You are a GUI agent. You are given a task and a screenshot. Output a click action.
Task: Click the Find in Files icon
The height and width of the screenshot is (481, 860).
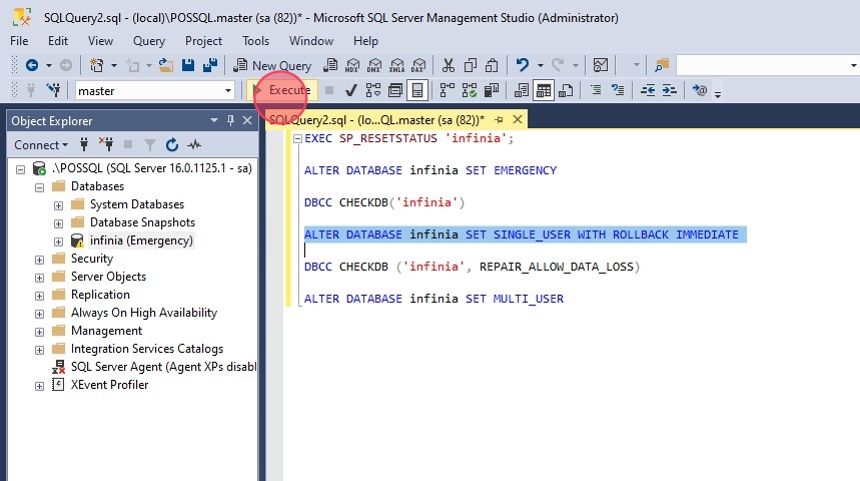662,65
